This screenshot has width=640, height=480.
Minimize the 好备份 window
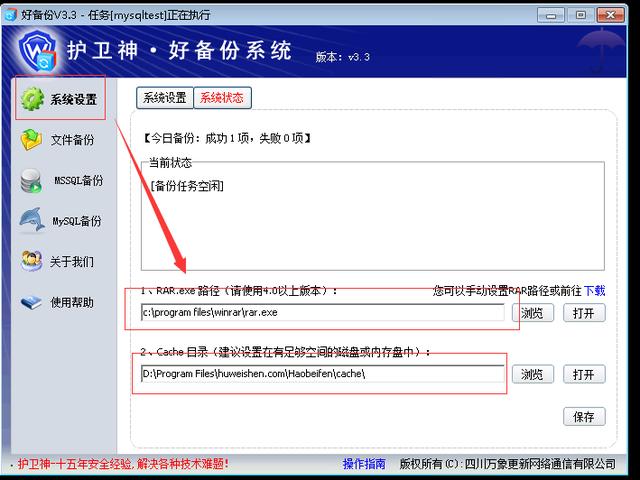tap(551, 16)
